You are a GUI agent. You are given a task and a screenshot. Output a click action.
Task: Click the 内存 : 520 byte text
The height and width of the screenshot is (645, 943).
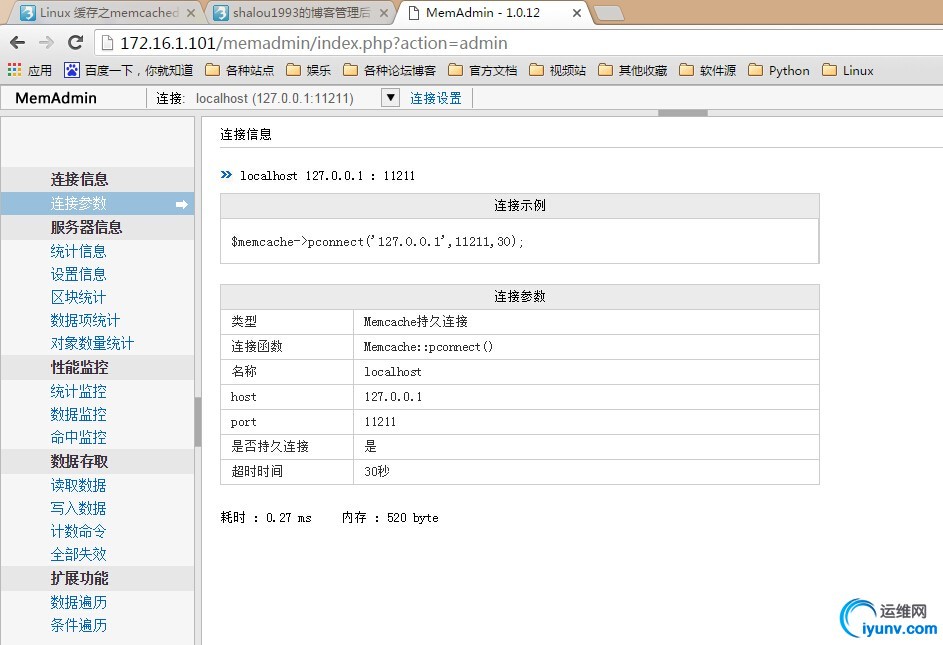tap(390, 517)
